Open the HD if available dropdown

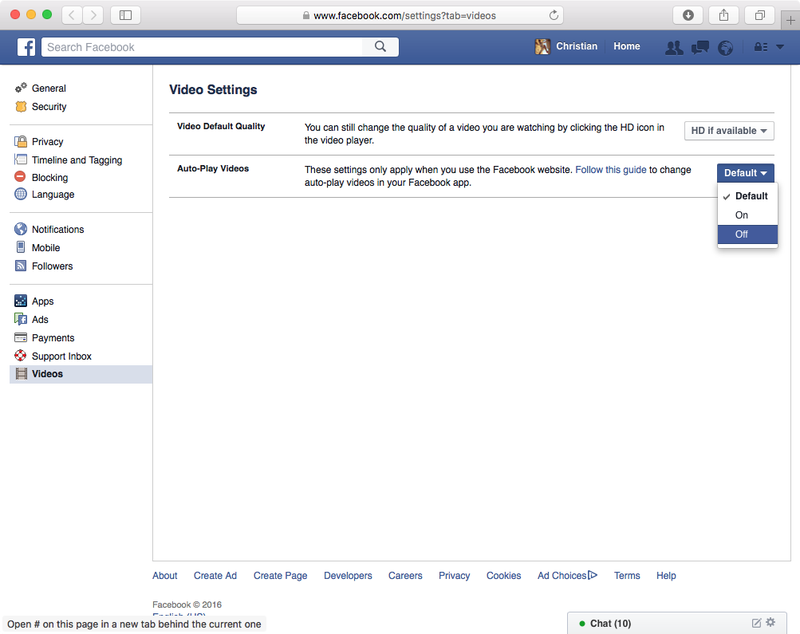coord(729,131)
